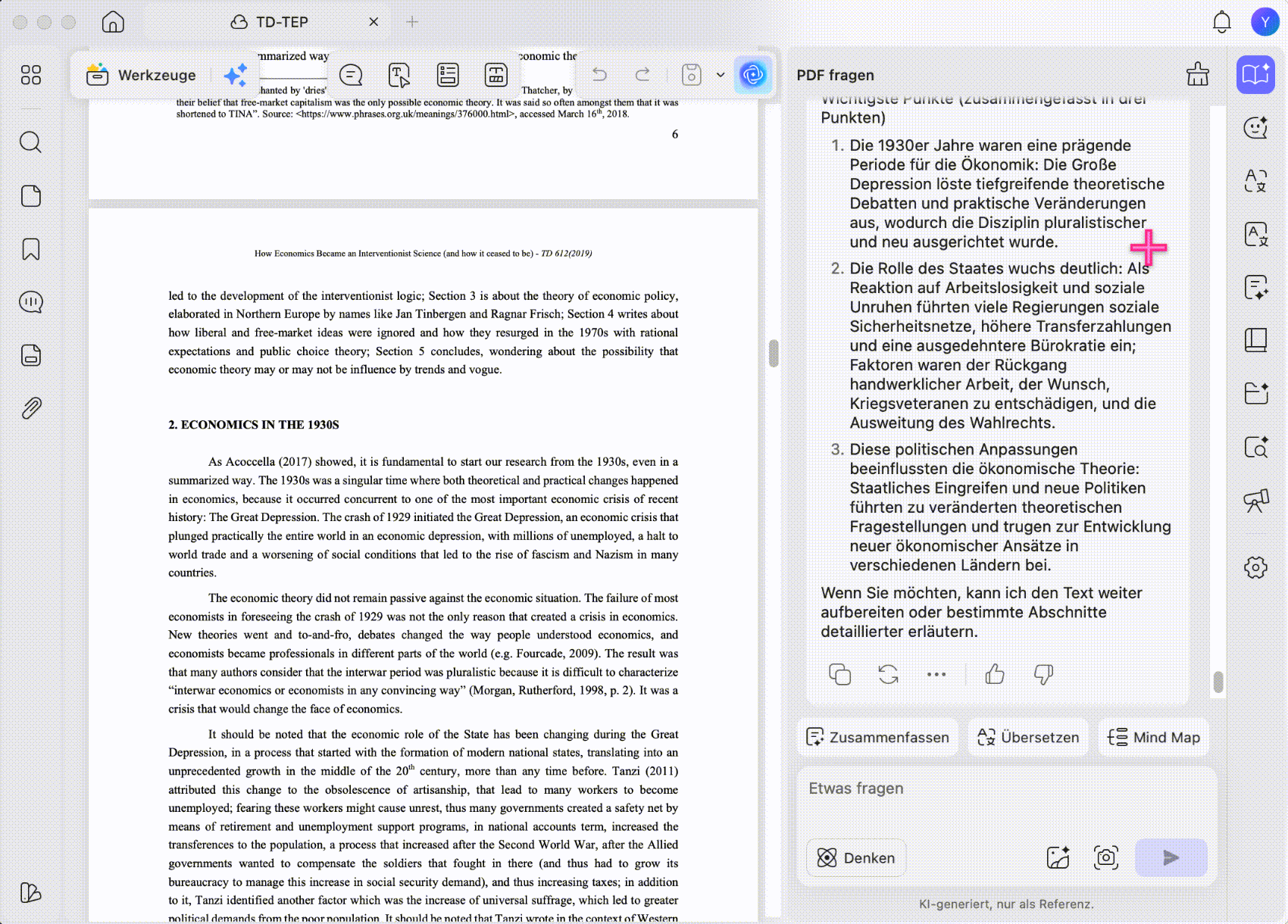Open the thumbnails grid view in left sidebar

31,75
